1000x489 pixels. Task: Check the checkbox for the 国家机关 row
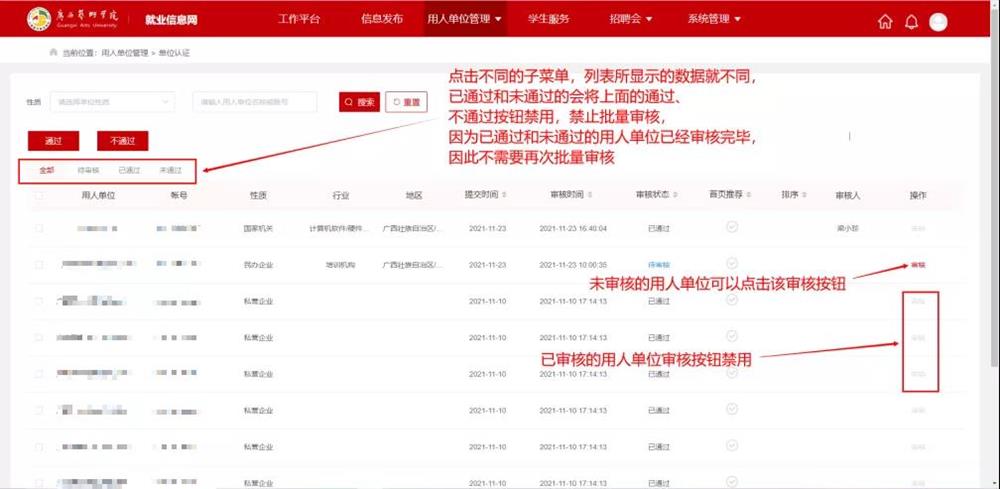pos(39,229)
